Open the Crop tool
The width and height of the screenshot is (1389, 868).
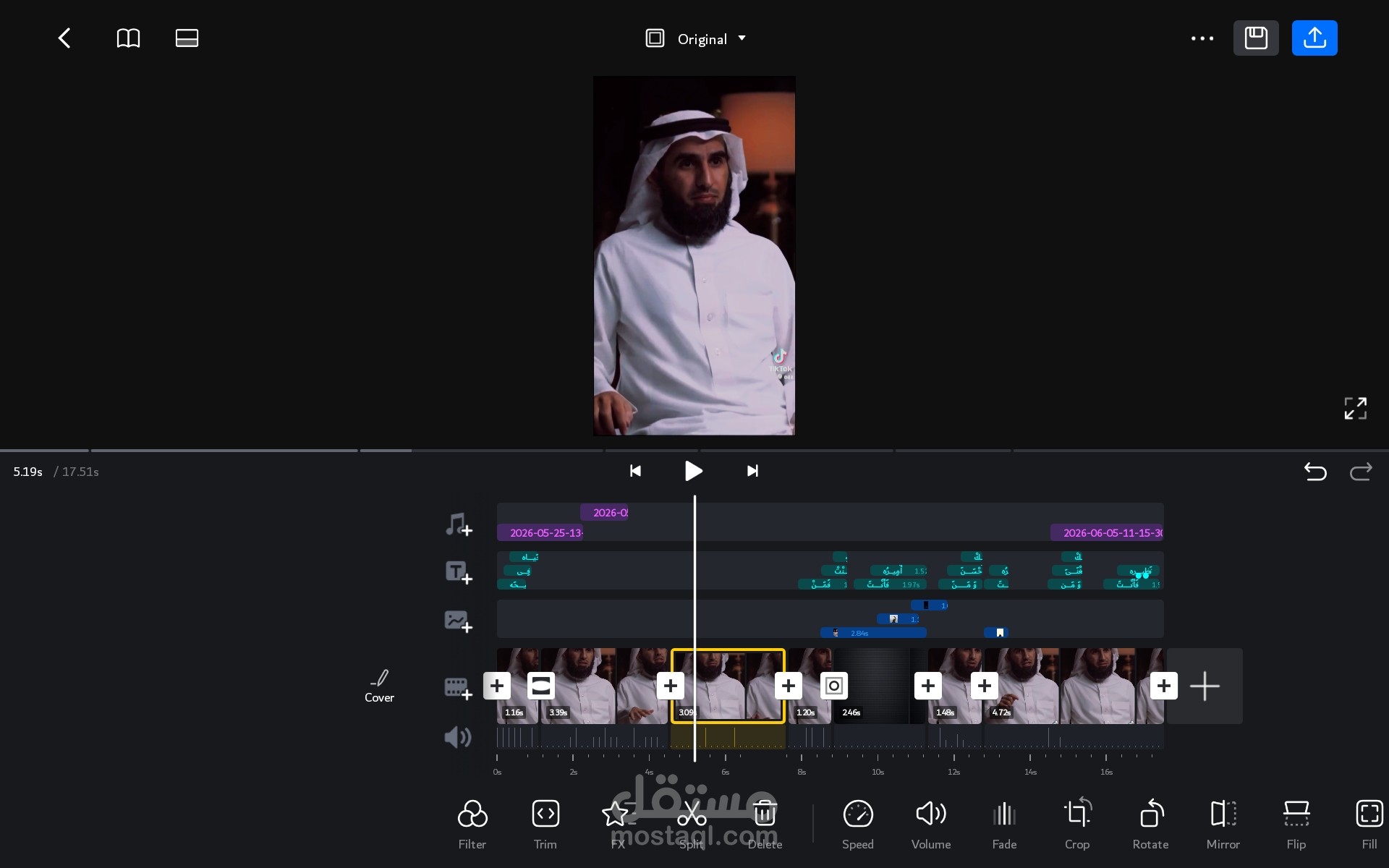point(1077,825)
